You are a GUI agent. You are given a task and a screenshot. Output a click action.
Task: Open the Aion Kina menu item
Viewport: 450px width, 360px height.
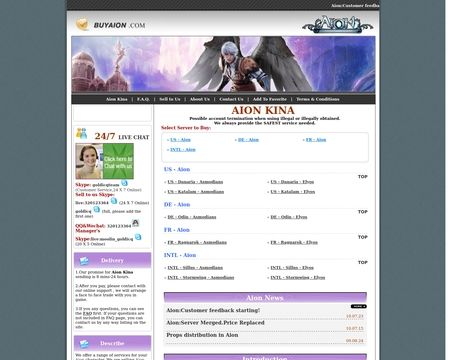117,99
